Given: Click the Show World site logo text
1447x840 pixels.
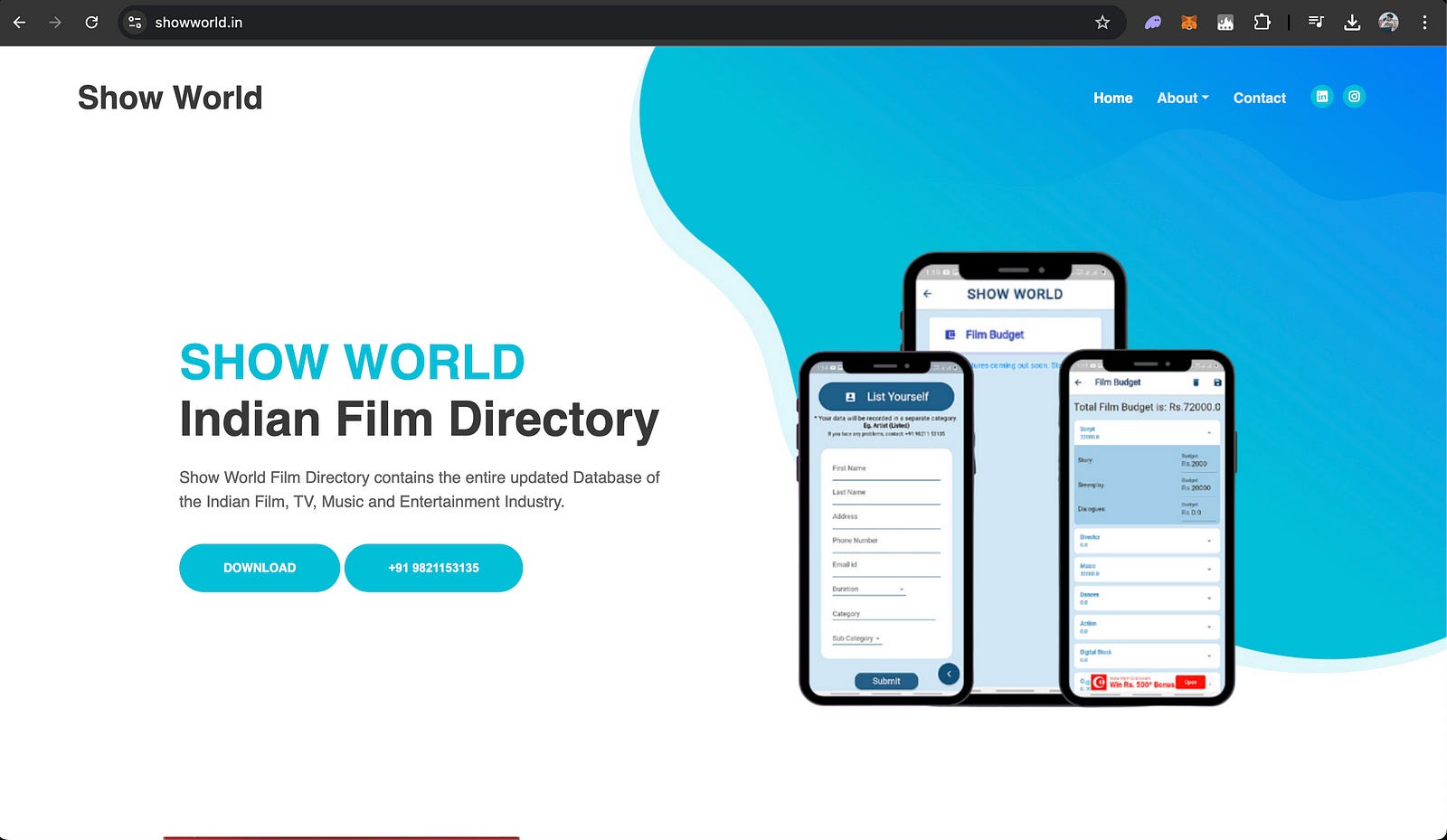Looking at the screenshot, I should point(170,98).
